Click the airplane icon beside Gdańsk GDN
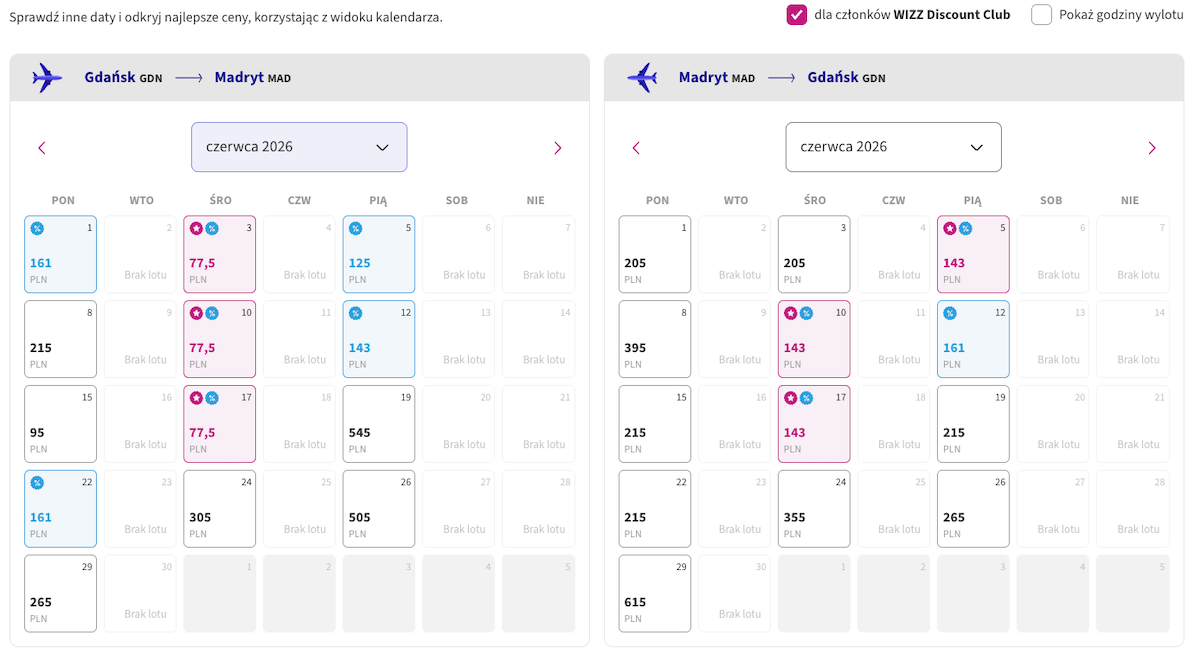 point(47,77)
